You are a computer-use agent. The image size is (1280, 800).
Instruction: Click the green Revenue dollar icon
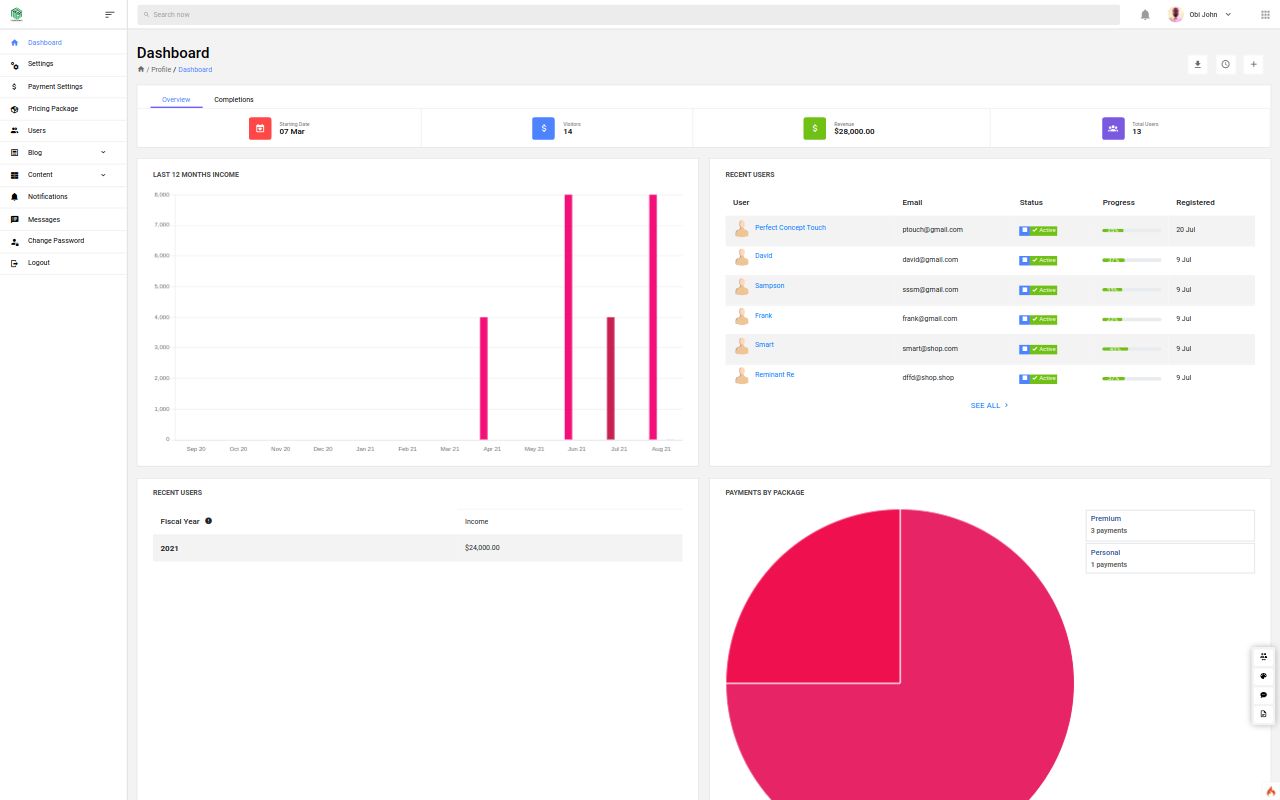[815, 128]
